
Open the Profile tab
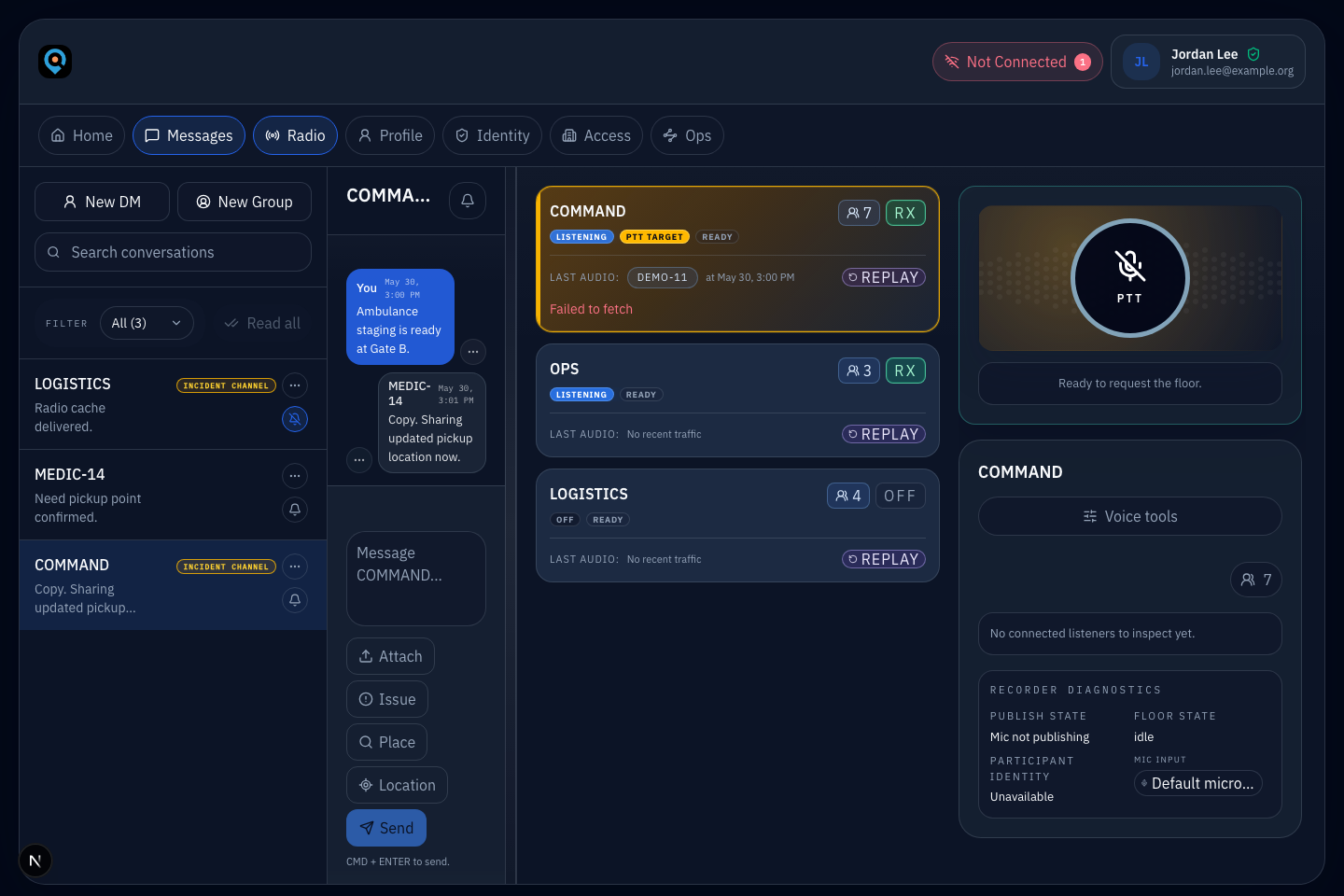pos(390,135)
